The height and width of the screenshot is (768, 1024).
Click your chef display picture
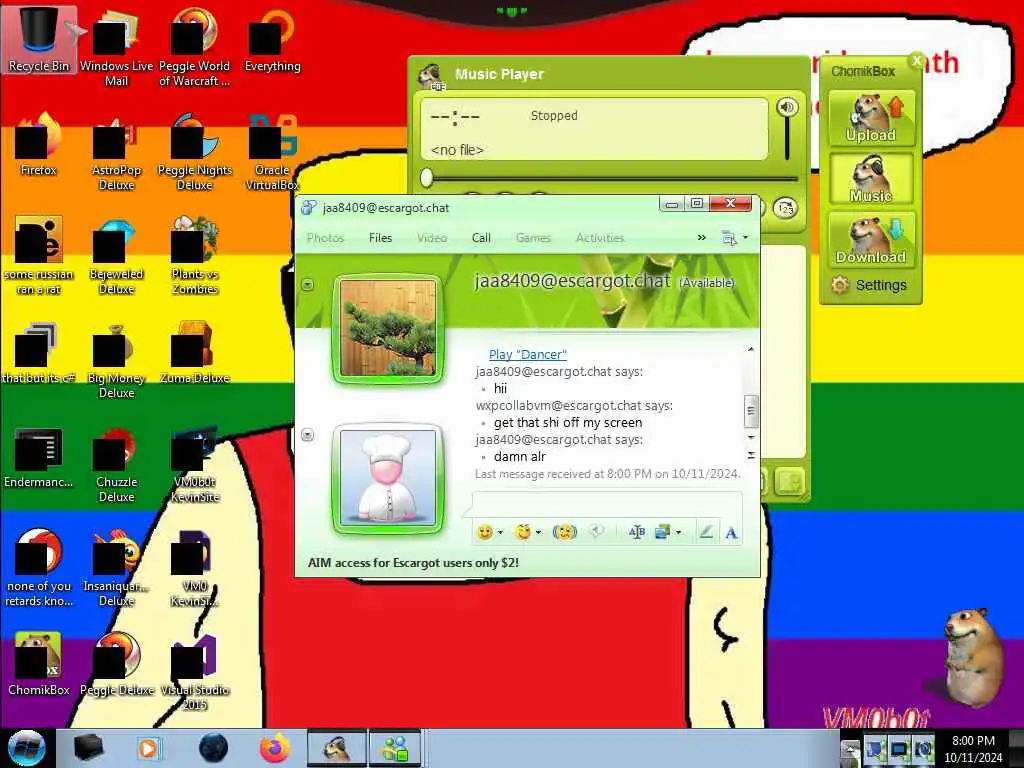(388, 477)
